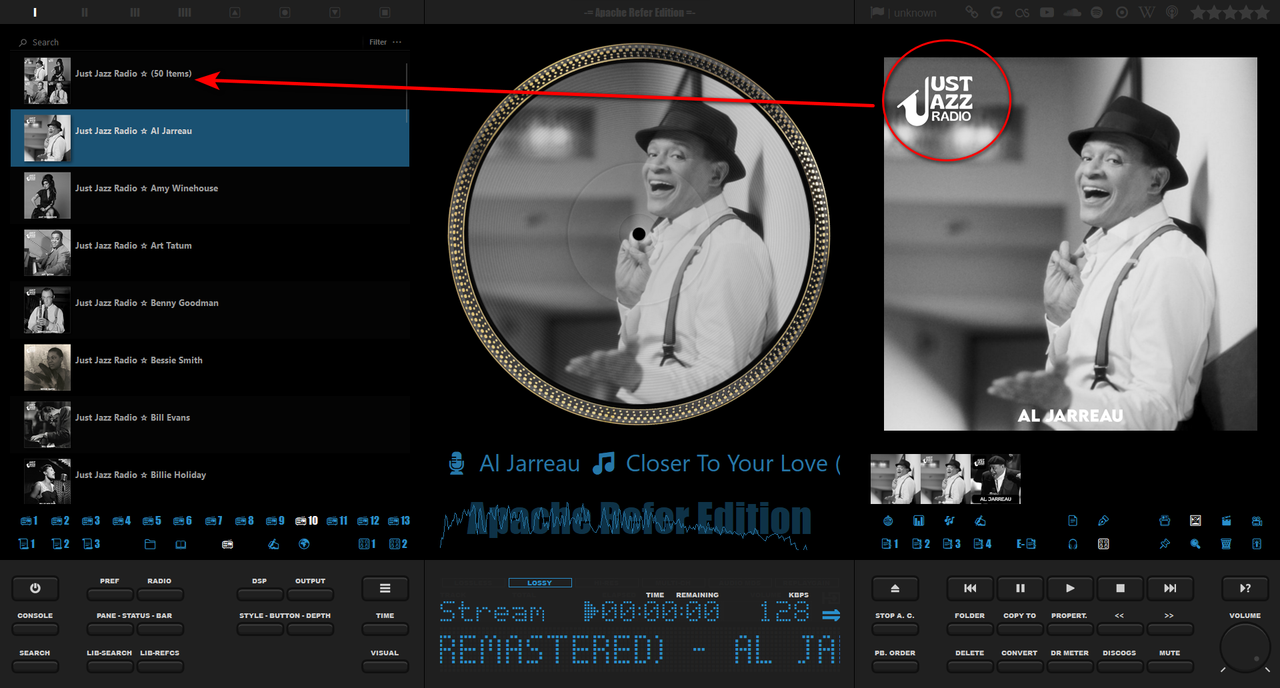Click the LIB-SEARCH button
This screenshot has height=688, width=1280.
pyautogui.click(x=110, y=666)
